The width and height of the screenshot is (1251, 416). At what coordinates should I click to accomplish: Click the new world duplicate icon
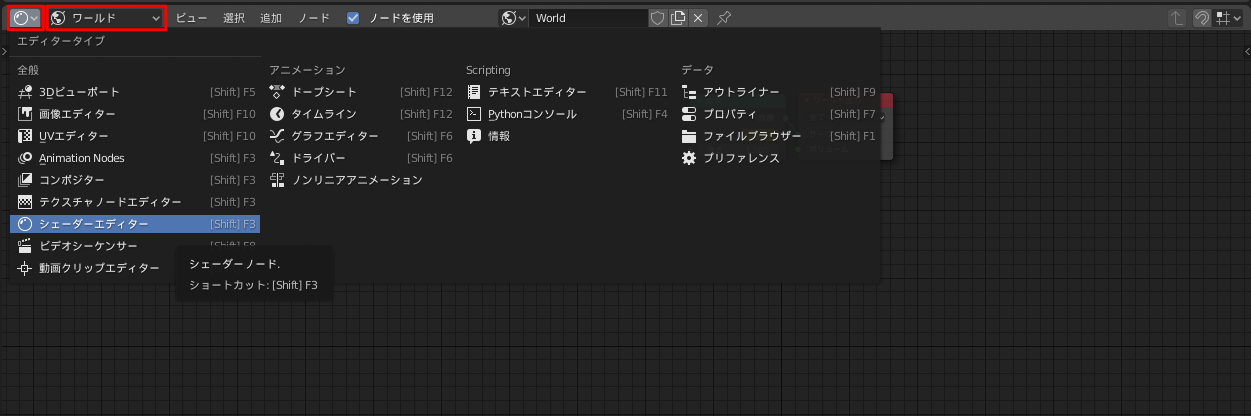click(x=678, y=18)
